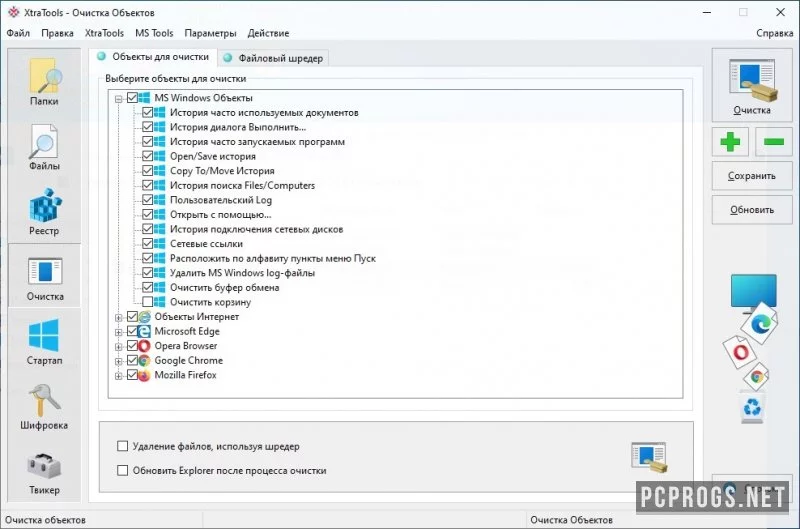800x529 pixels.
Task: Click the large Очистка button on the right panel
Action: pyautogui.click(x=752, y=85)
